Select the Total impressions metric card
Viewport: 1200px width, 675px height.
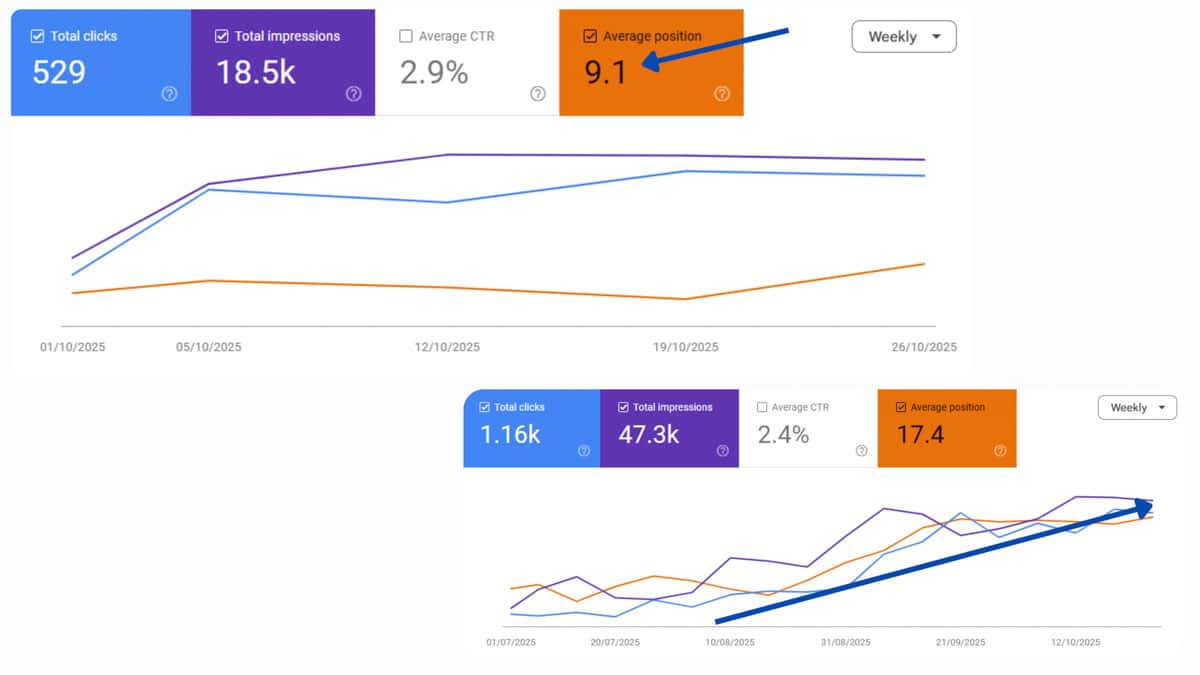(283, 62)
